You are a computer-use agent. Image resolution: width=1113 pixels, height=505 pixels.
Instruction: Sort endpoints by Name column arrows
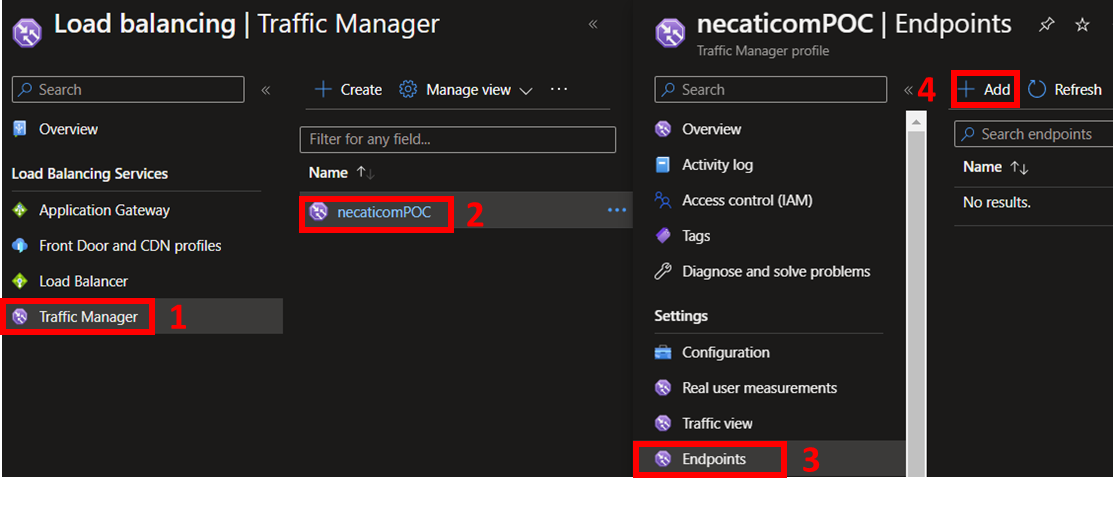click(x=1019, y=168)
